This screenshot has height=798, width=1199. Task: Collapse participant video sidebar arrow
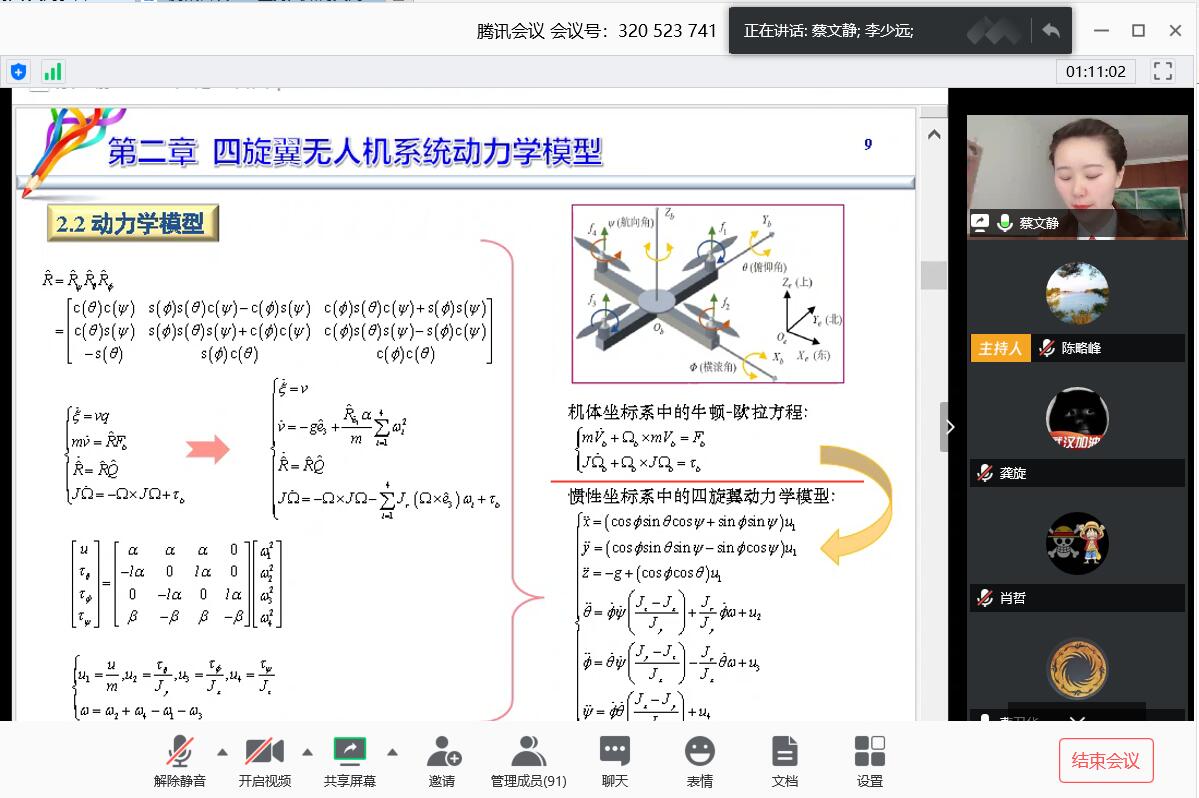coord(949,427)
